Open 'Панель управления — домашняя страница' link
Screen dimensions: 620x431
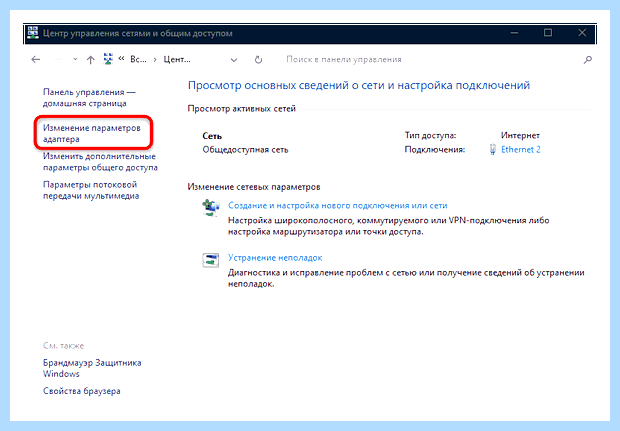(x=89, y=98)
